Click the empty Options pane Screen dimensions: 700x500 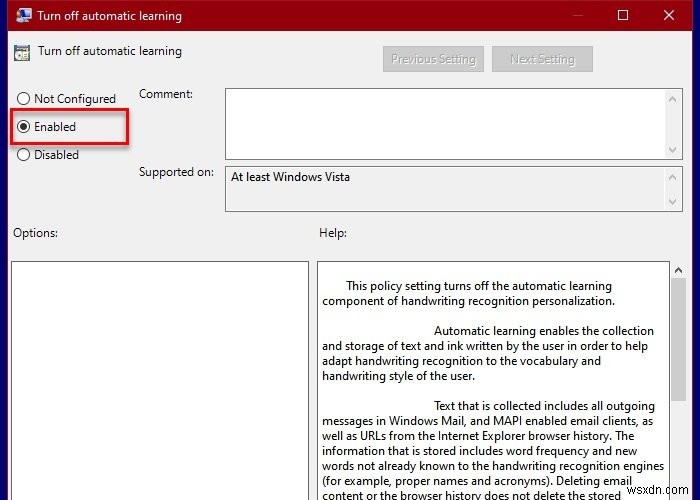[160, 380]
